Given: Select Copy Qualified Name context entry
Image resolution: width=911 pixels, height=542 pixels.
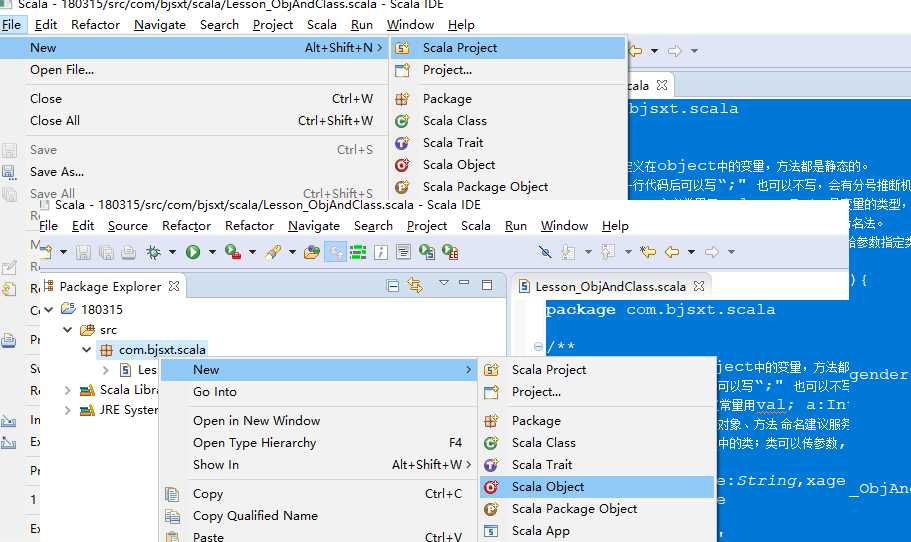Looking at the screenshot, I should pyautogui.click(x=318, y=516).
